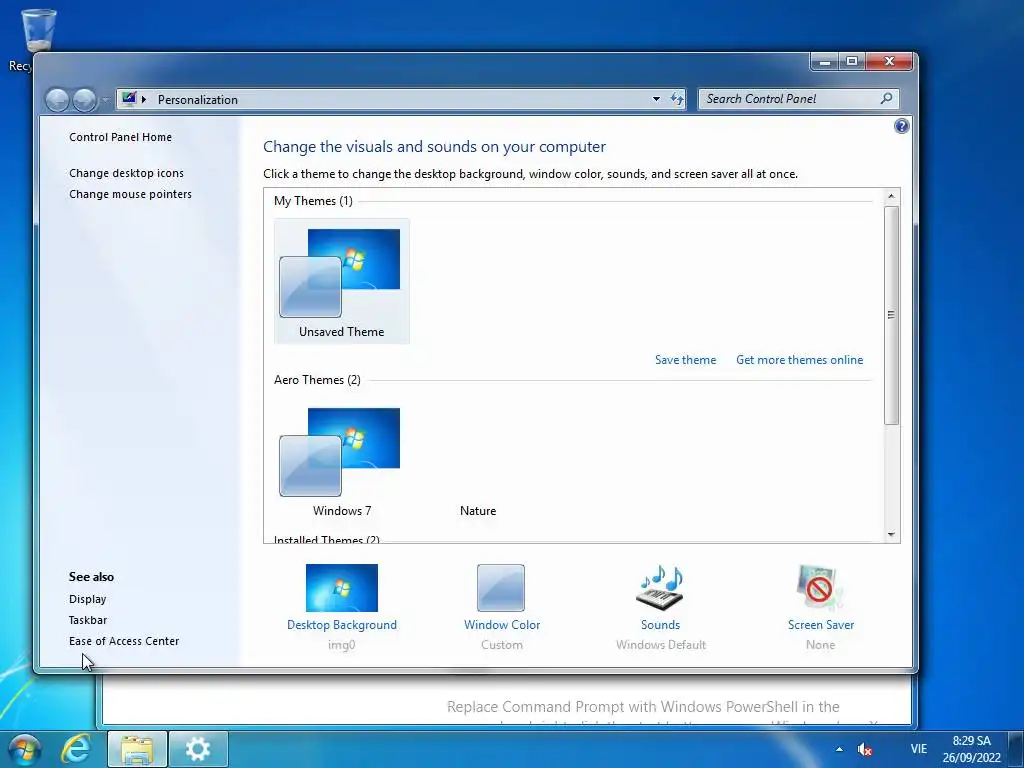Go to Control Panel Home

[x=120, y=137]
